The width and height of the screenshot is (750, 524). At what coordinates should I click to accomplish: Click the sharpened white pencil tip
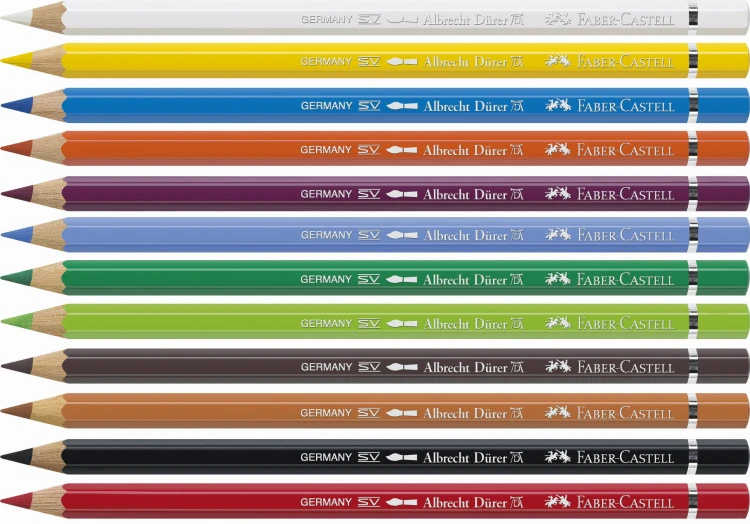coord(17,18)
